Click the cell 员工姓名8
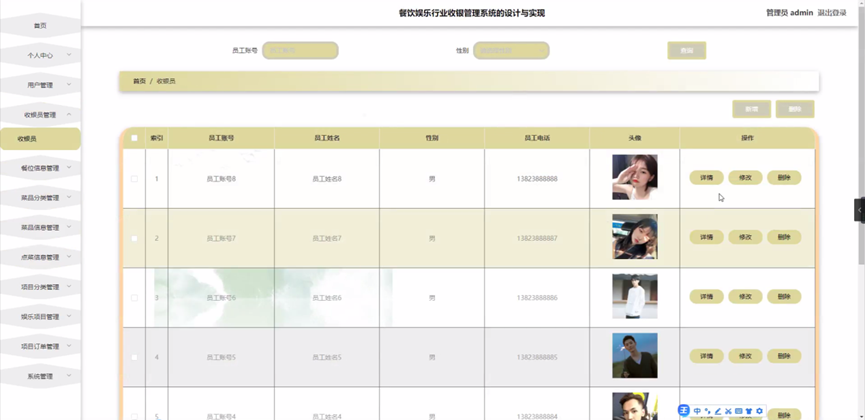The image size is (865, 420). [327, 179]
